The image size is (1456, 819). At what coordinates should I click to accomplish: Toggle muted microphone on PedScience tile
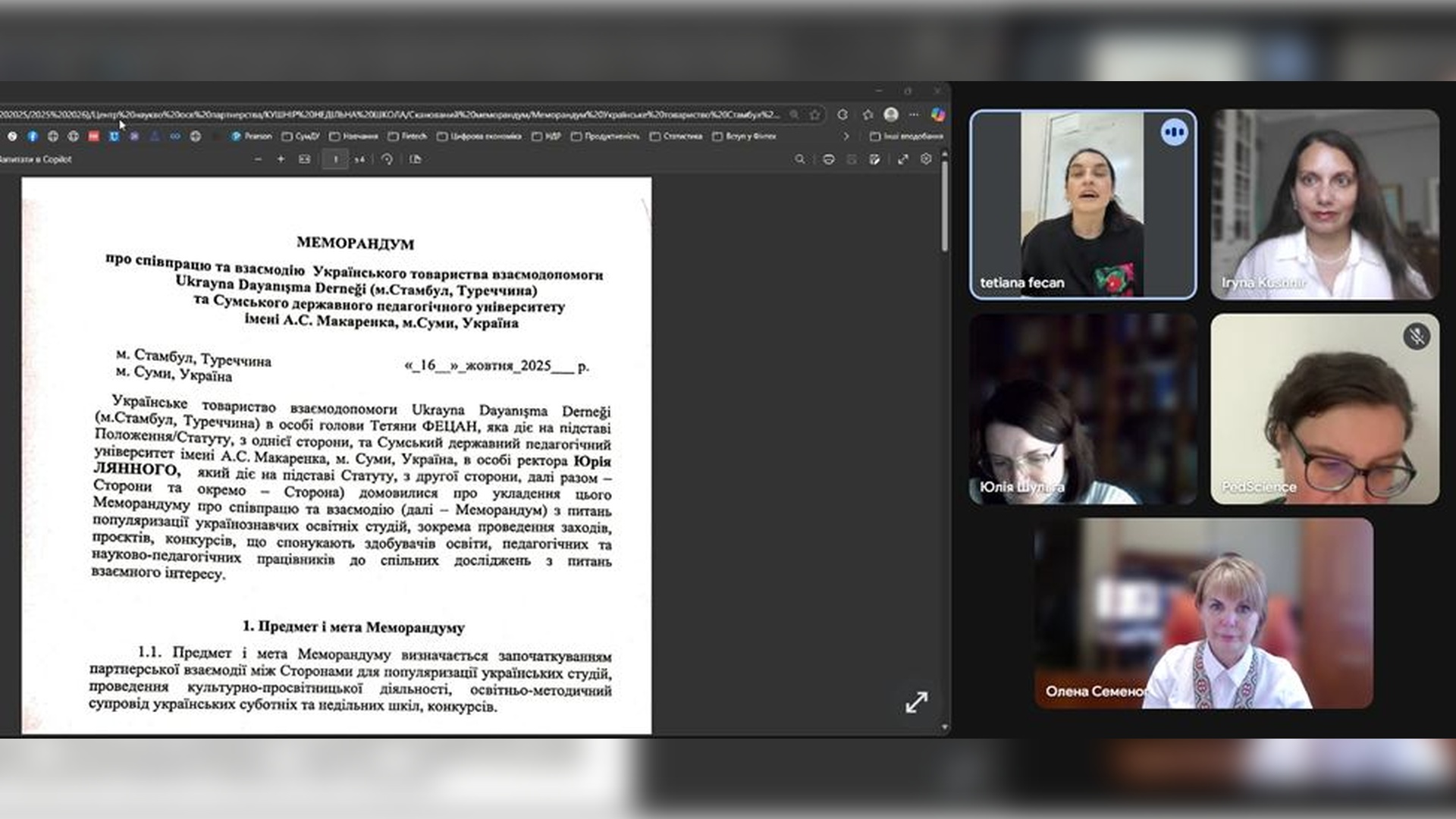[1416, 336]
